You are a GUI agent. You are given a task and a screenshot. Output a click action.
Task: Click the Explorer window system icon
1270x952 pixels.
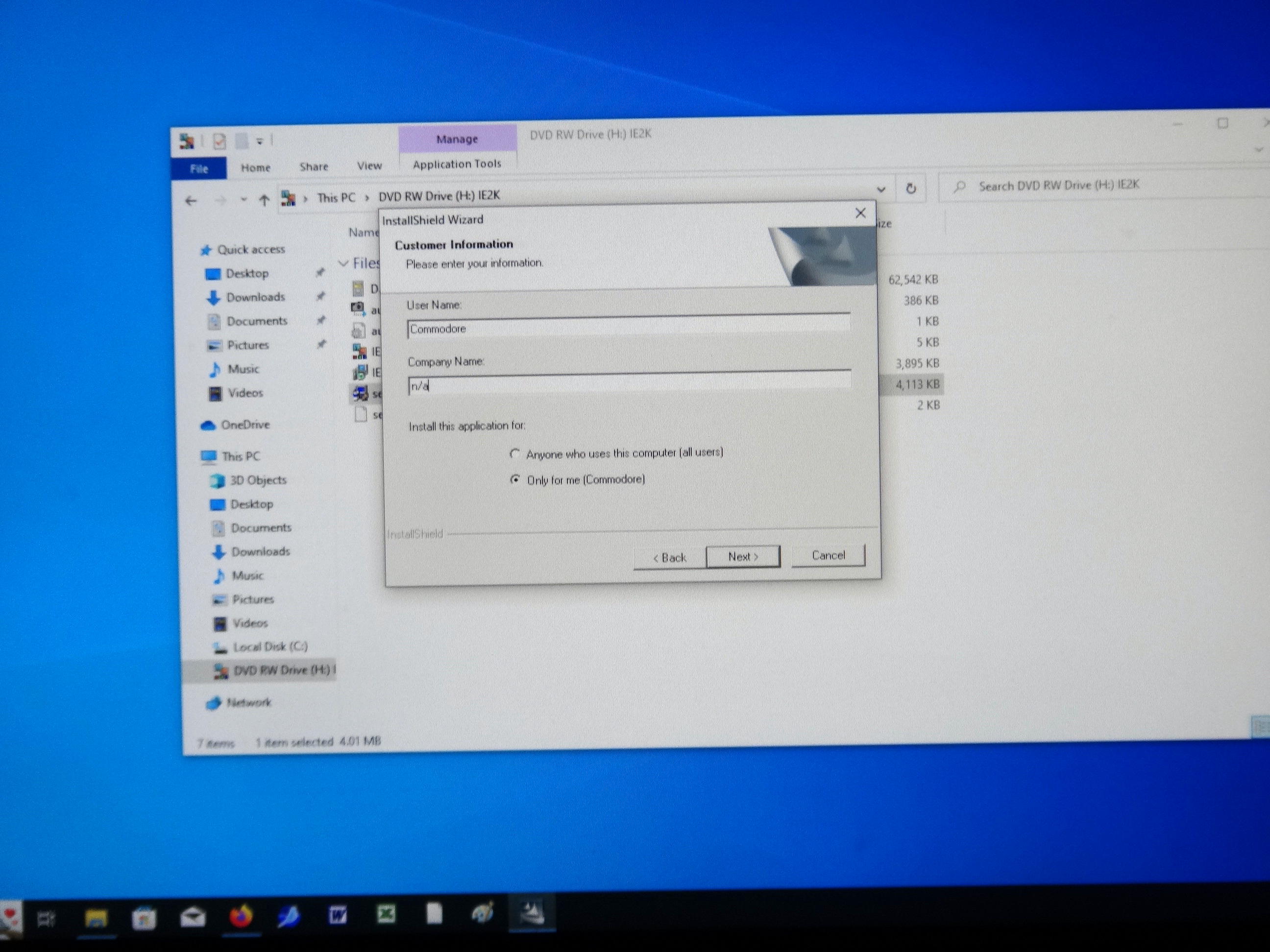click(x=187, y=141)
